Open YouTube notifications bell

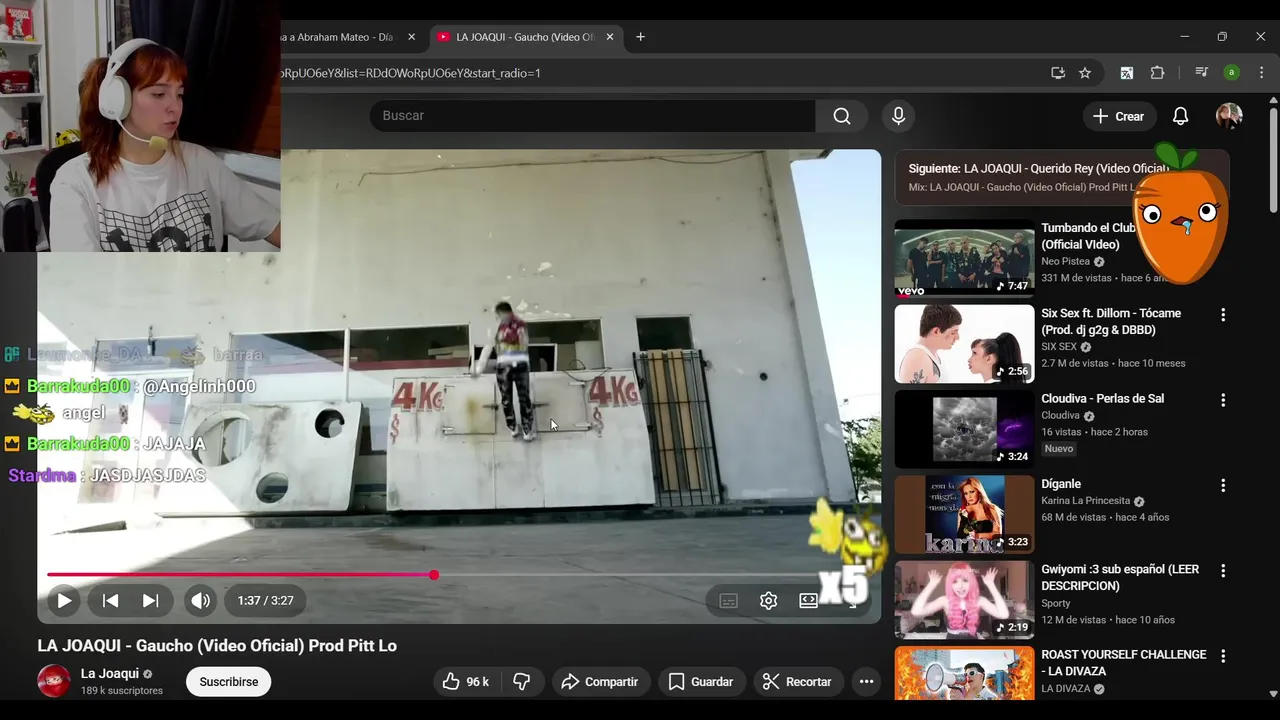coord(1181,116)
